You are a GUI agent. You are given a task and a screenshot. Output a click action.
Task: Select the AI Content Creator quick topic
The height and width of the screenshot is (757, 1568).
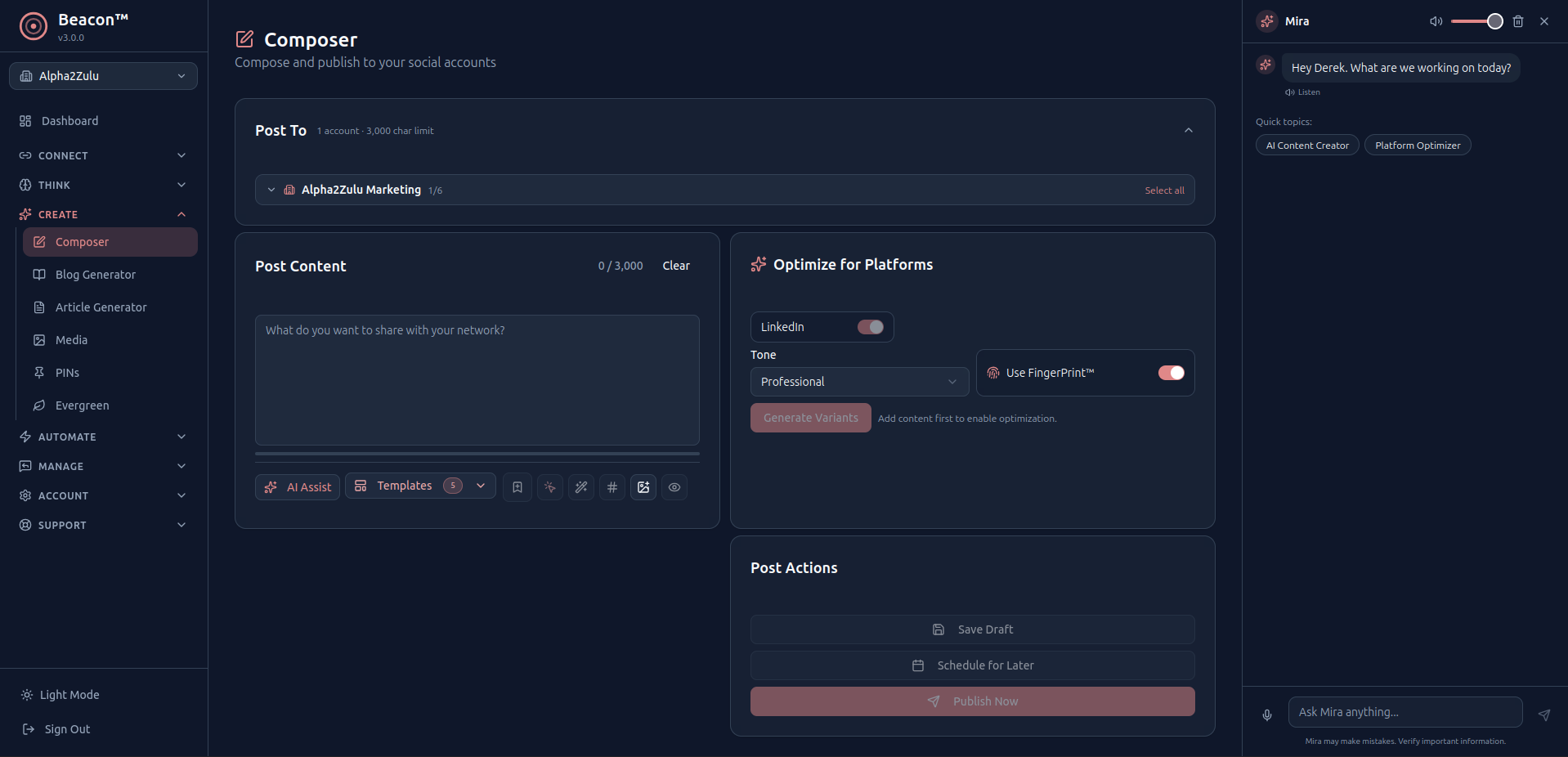tap(1307, 146)
